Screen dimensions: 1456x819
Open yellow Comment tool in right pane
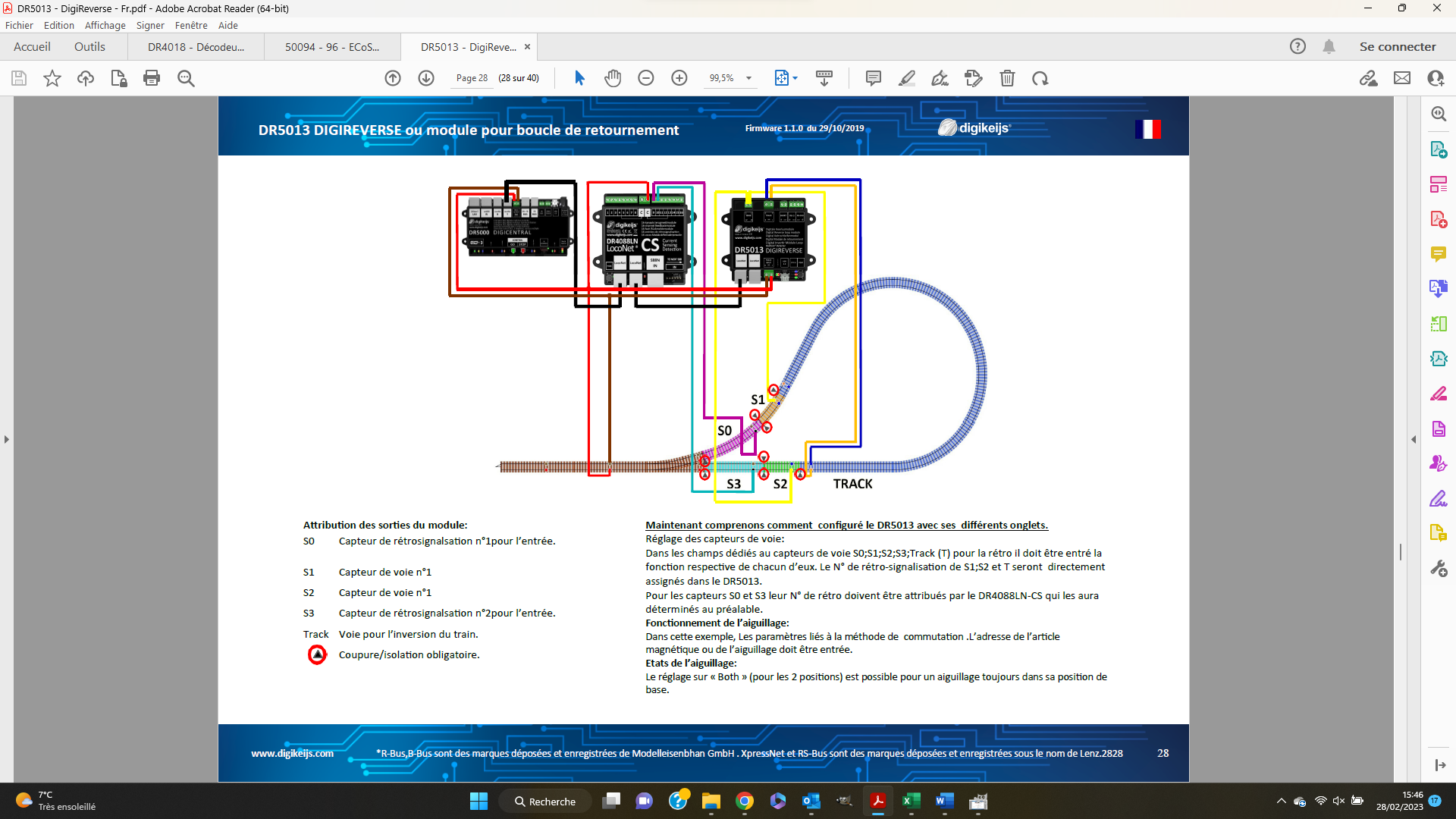[1439, 254]
